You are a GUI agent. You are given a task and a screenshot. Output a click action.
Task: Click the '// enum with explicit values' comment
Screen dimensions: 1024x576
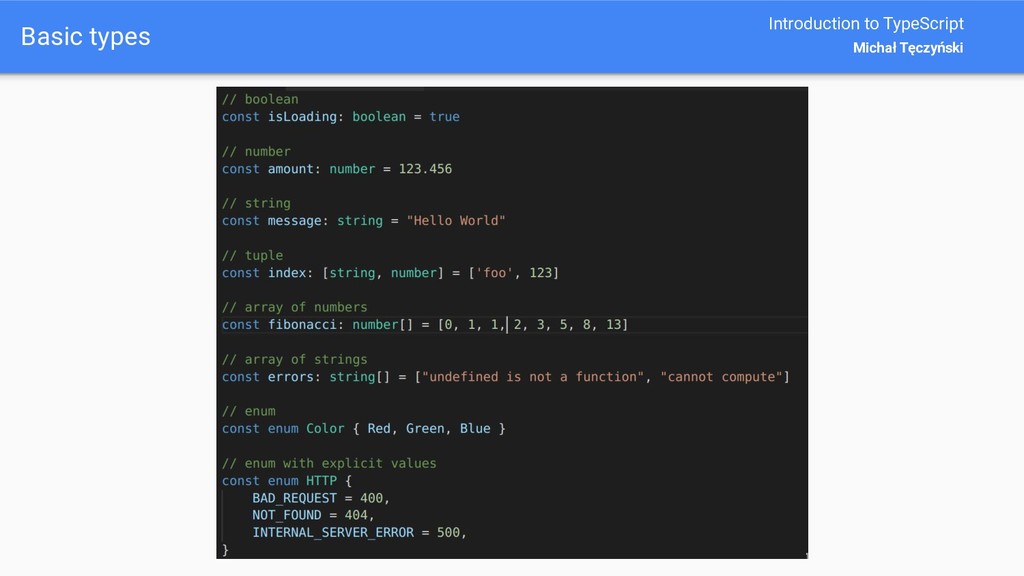329,464
